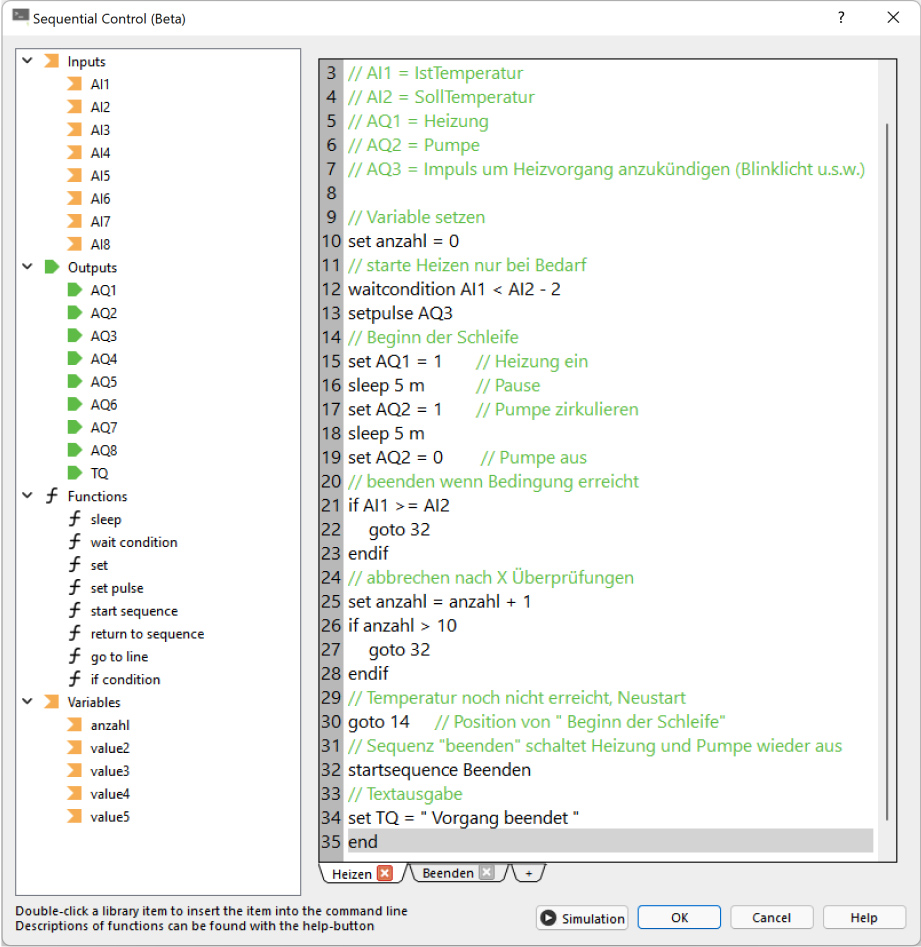921x947 pixels.
Task: Start the Simulation button
Action: [583, 918]
